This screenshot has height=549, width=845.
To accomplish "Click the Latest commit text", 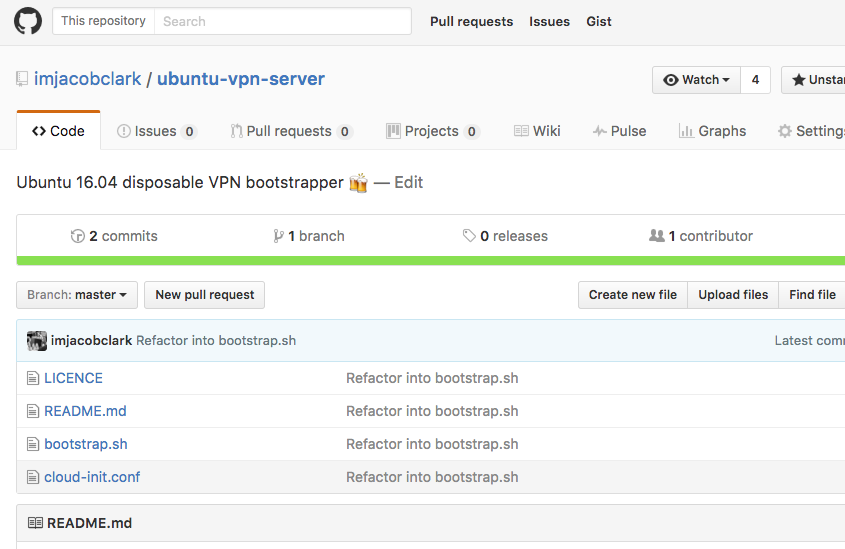I will 809,340.
